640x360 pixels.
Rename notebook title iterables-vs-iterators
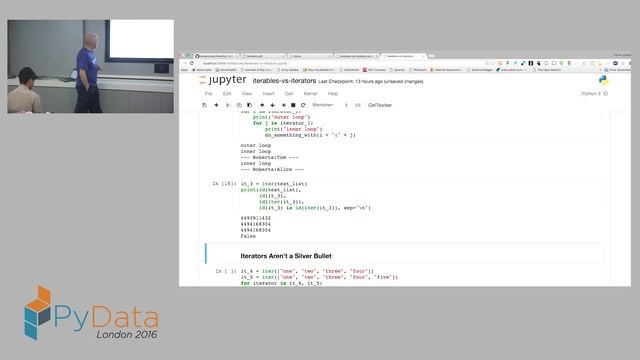pyautogui.click(x=284, y=81)
